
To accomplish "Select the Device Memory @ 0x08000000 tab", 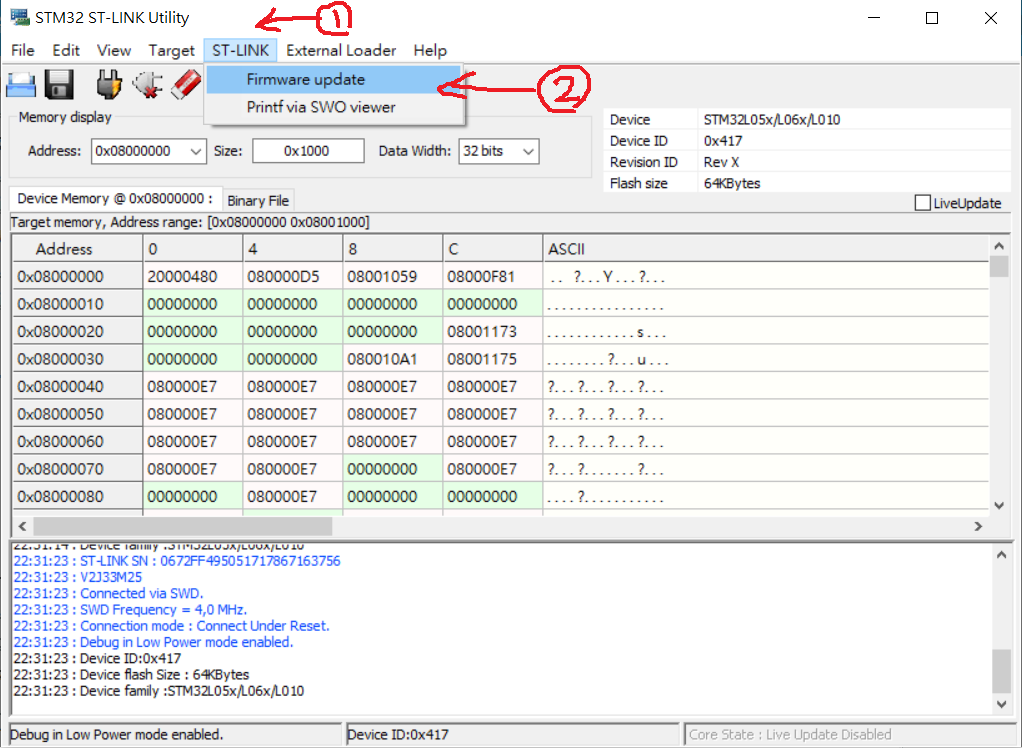I will [x=115, y=199].
